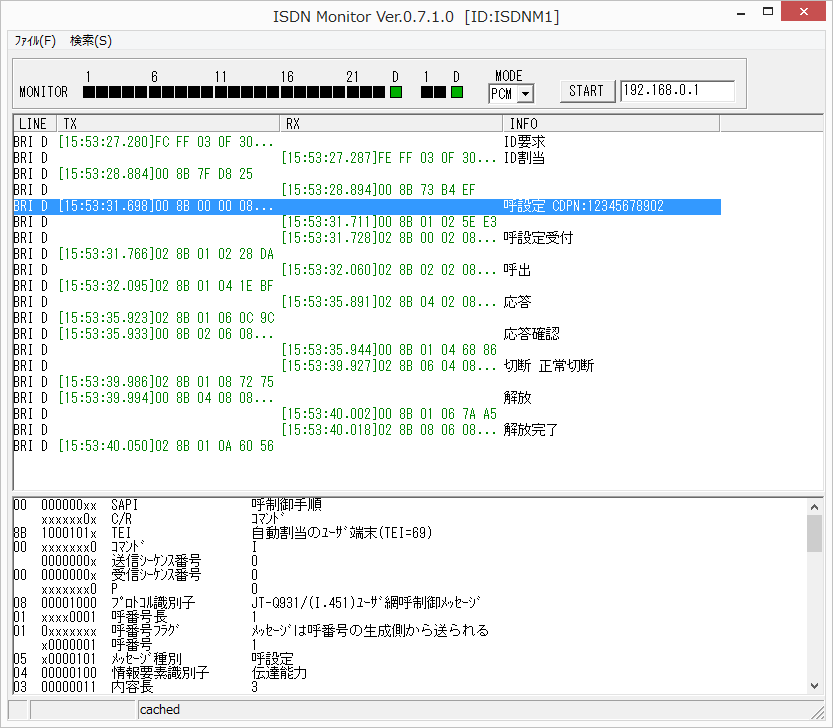
Task: Click the decode pane scrollbar down arrow
Action: coord(814,685)
